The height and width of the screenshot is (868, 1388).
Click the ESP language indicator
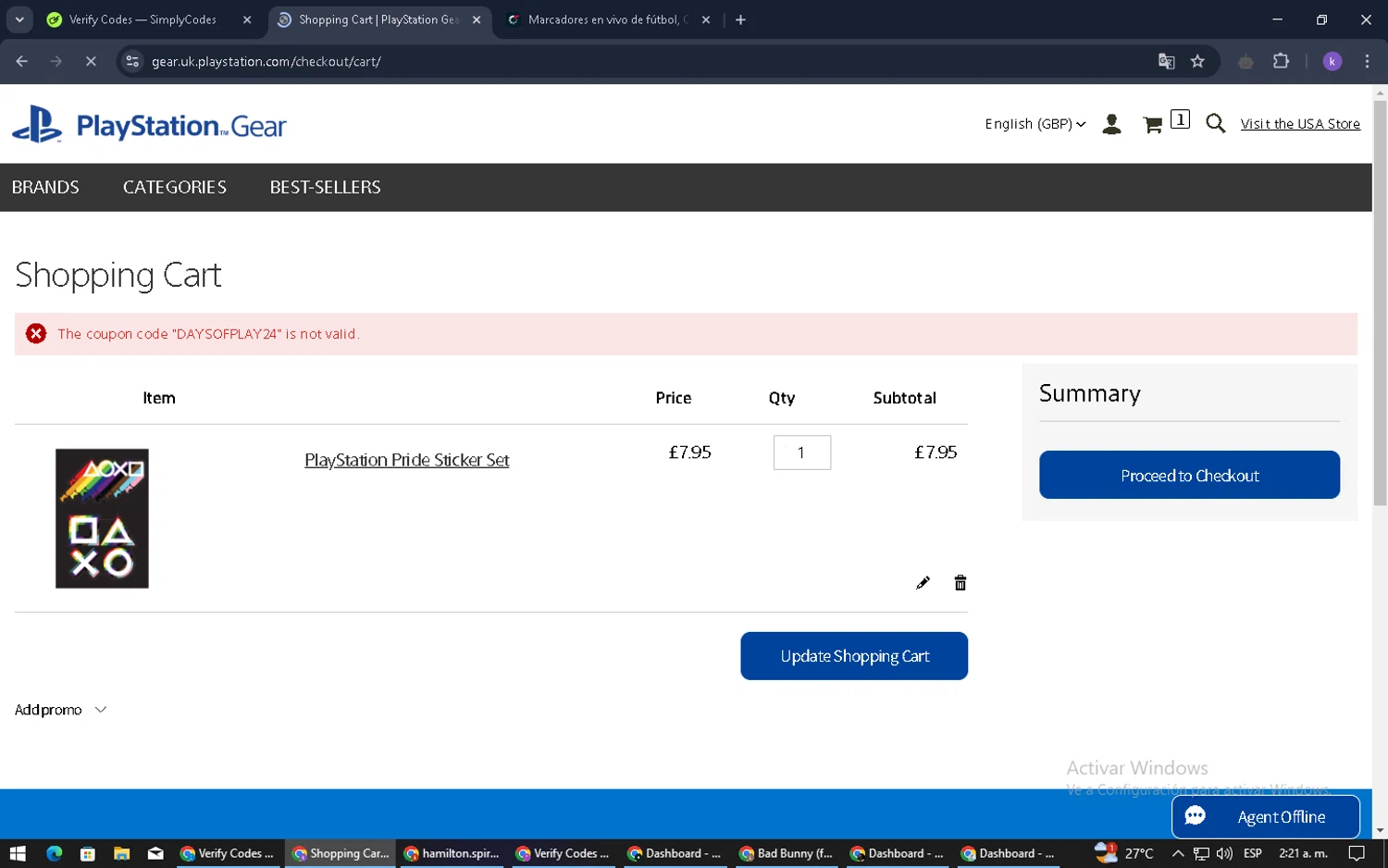coord(1253,853)
